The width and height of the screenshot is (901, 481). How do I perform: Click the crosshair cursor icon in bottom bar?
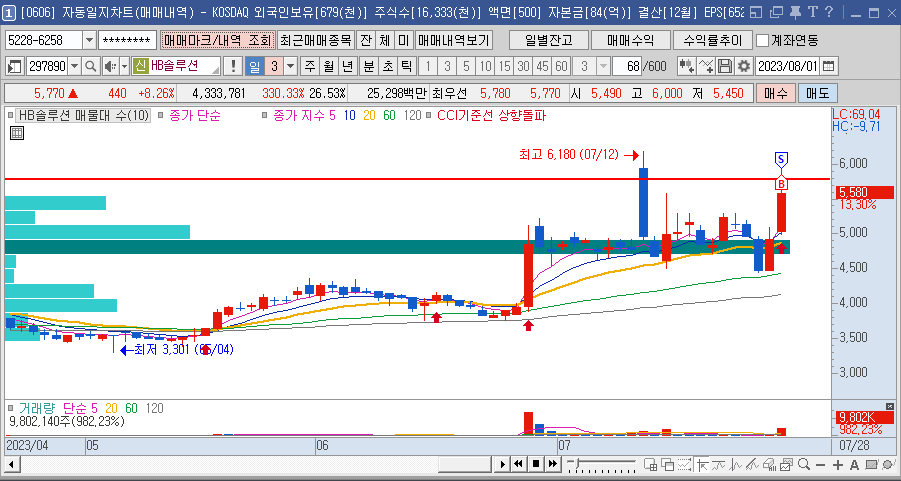(x=703, y=464)
